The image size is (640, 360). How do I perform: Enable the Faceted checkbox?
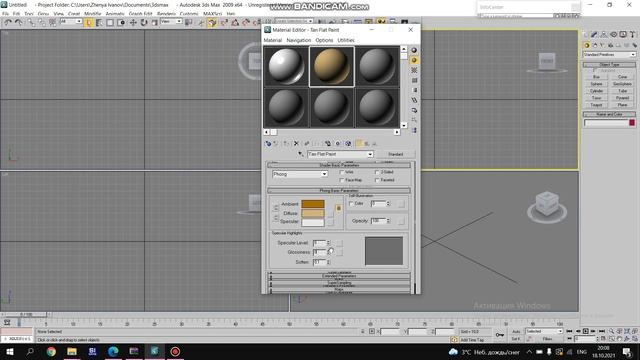point(377,180)
